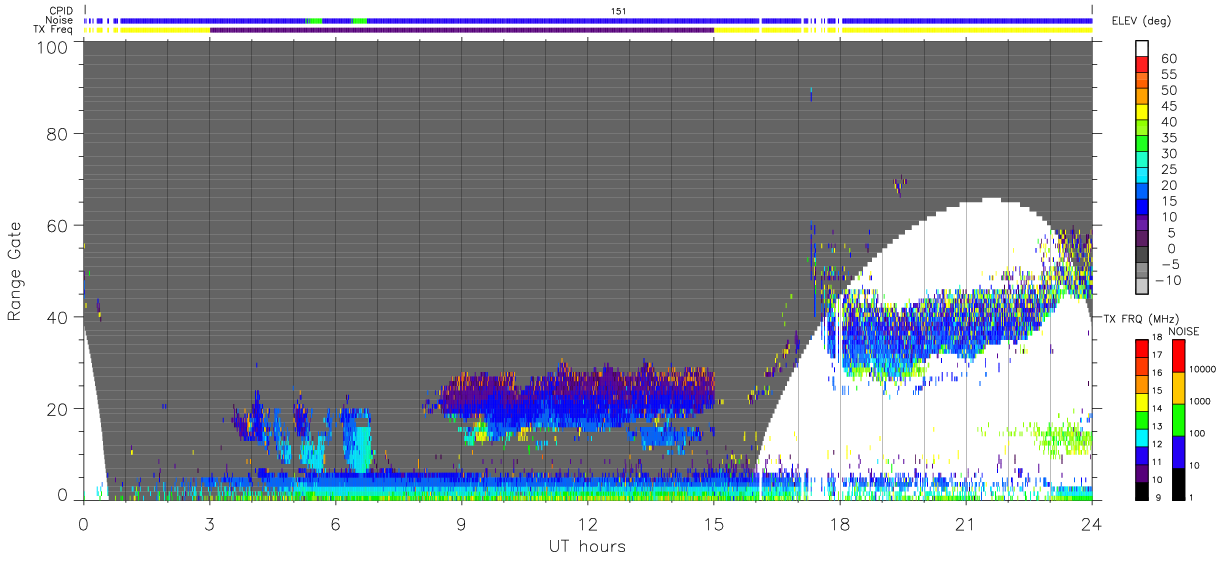1228x567 pixels.
Task: Click the NOISE legend title
Action: pos(1183,331)
